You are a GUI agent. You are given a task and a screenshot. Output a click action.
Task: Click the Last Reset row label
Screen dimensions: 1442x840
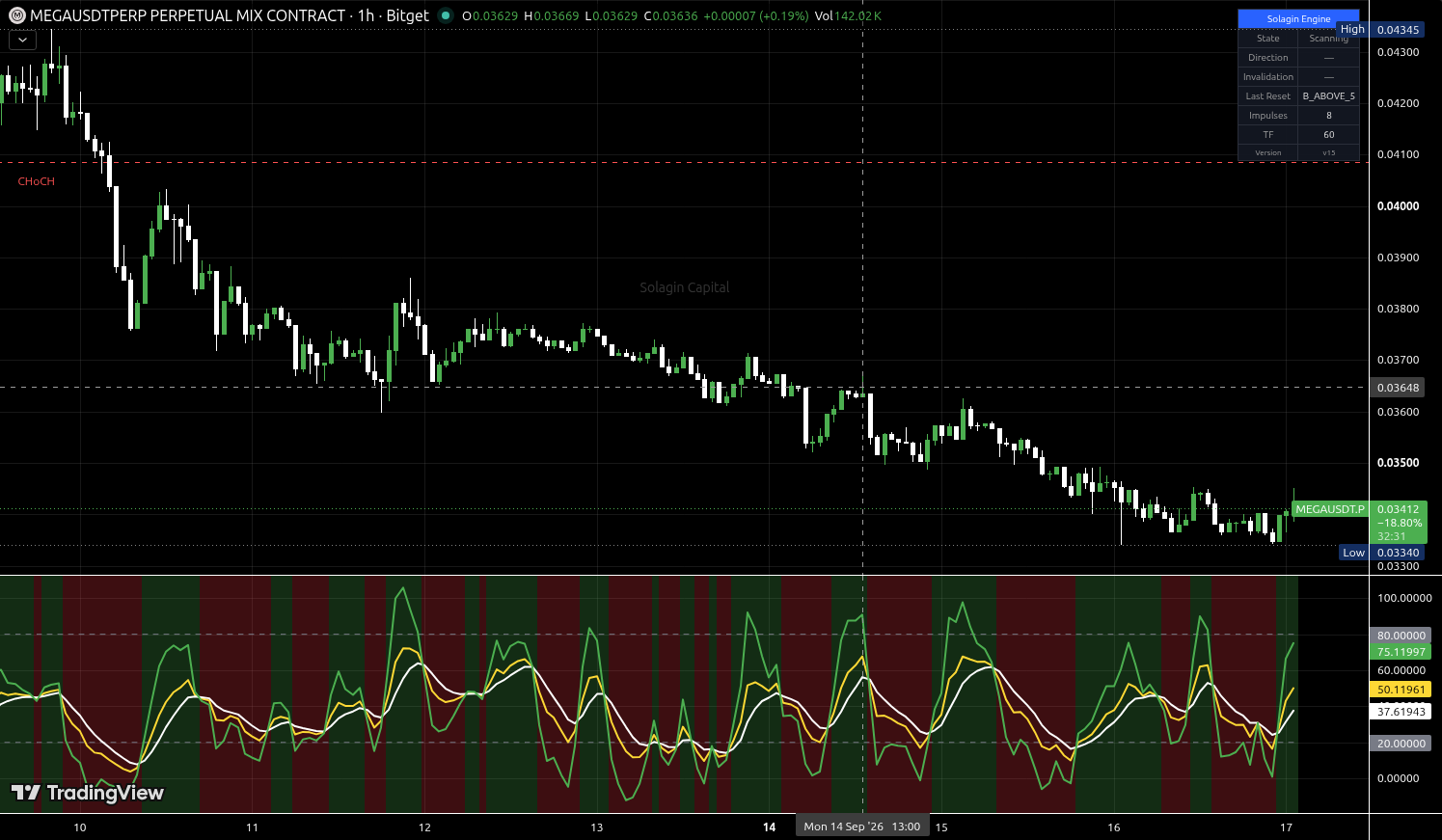(1268, 96)
